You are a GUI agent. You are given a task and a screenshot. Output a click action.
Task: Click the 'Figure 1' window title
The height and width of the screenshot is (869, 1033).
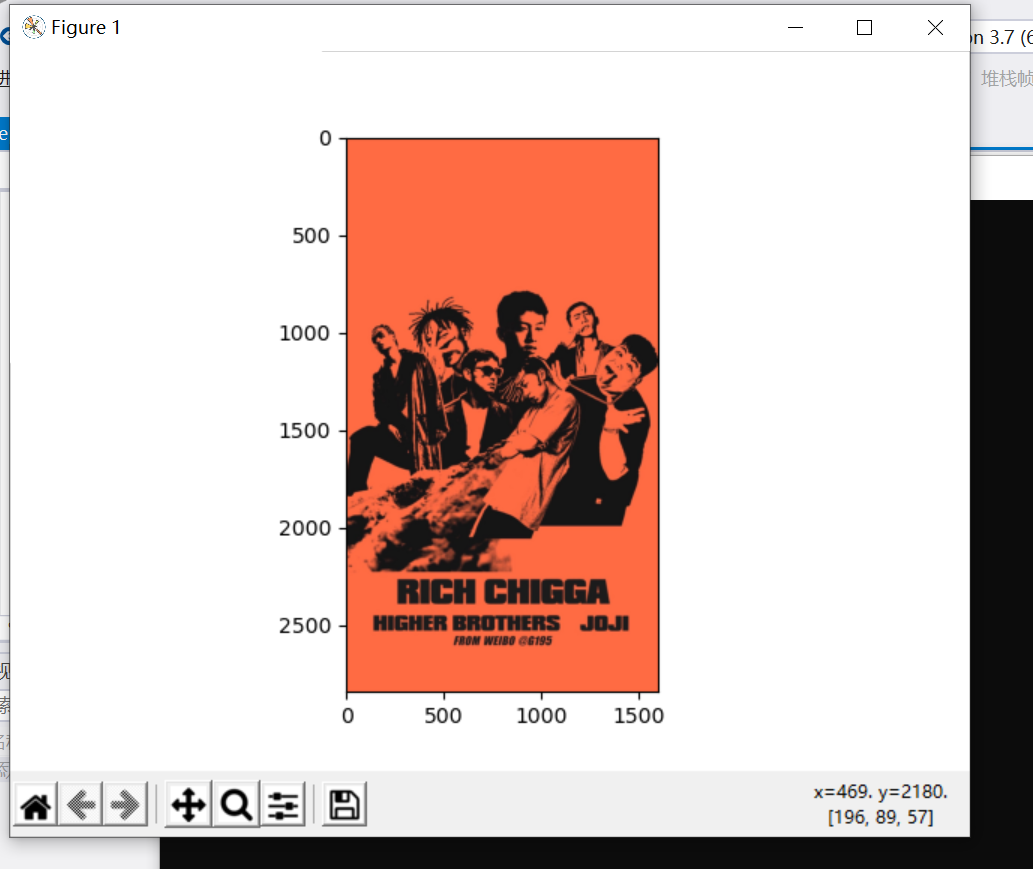coord(86,28)
